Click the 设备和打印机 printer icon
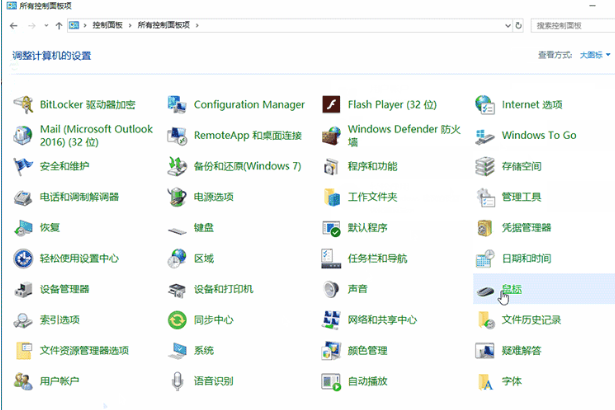Viewport: 615px width, 410px height. pyautogui.click(x=177, y=290)
